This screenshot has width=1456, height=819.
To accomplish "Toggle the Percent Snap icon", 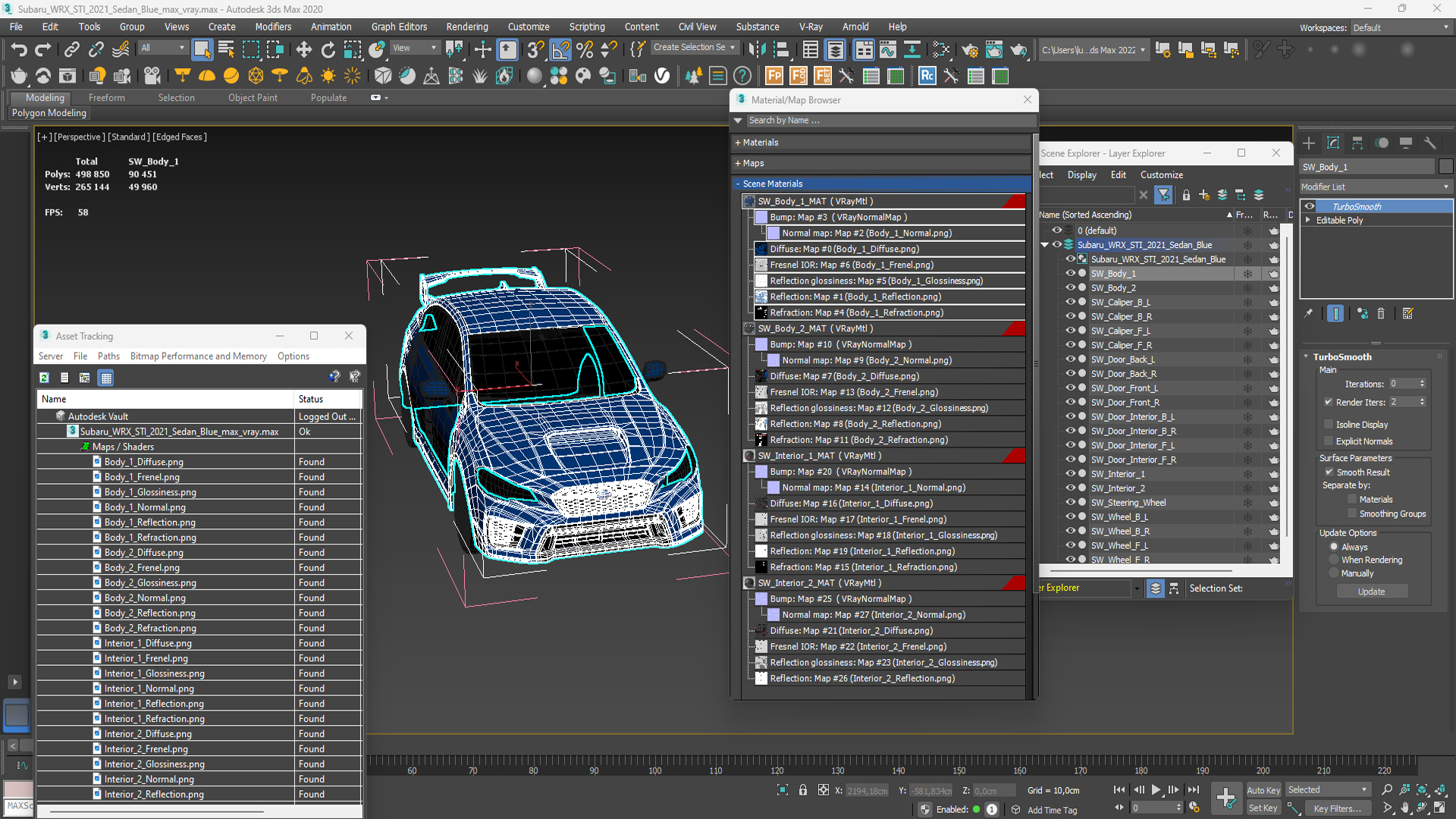I will click(x=585, y=50).
